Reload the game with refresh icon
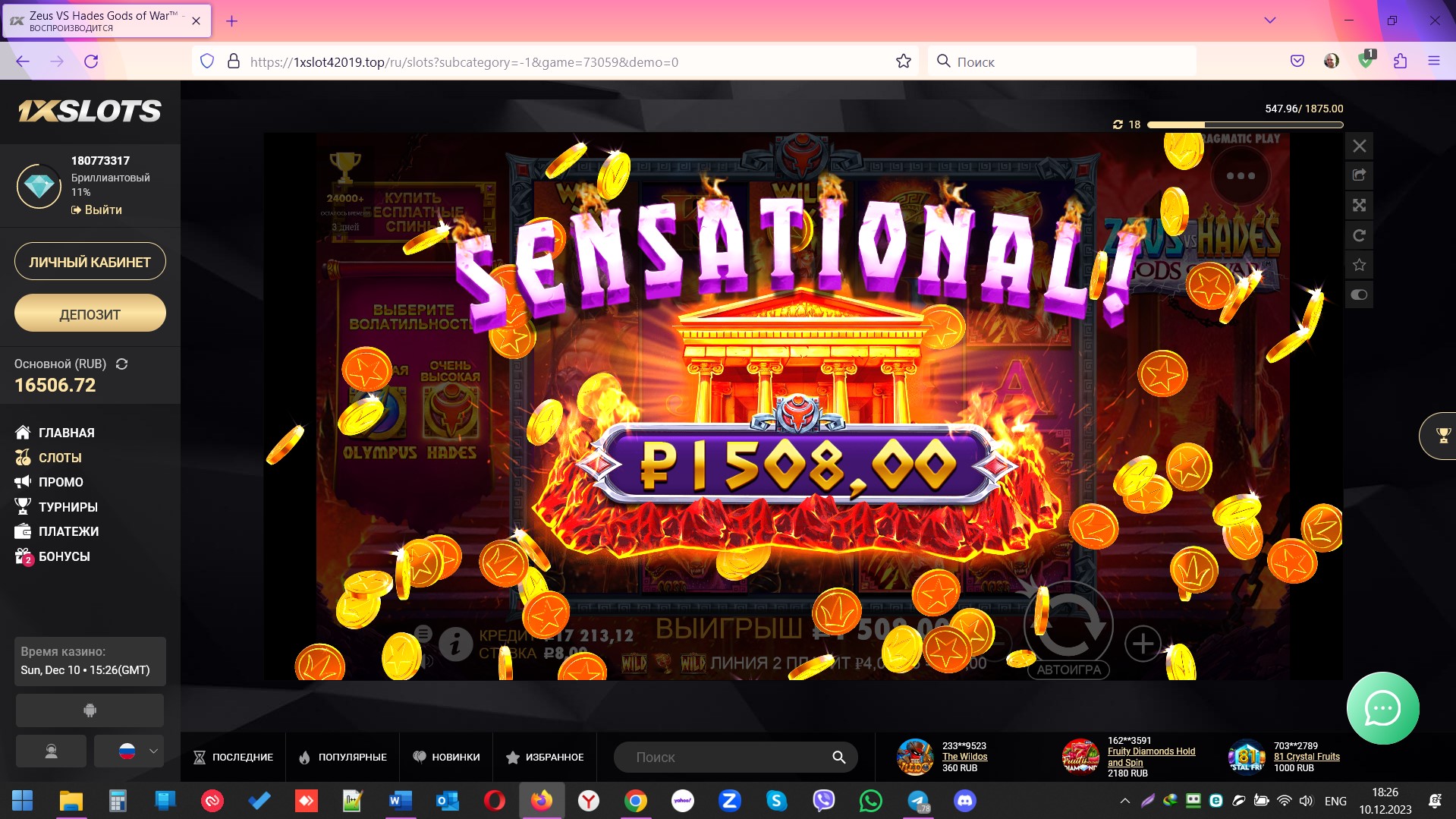This screenshot has height=819, width=1456. 1359,235
